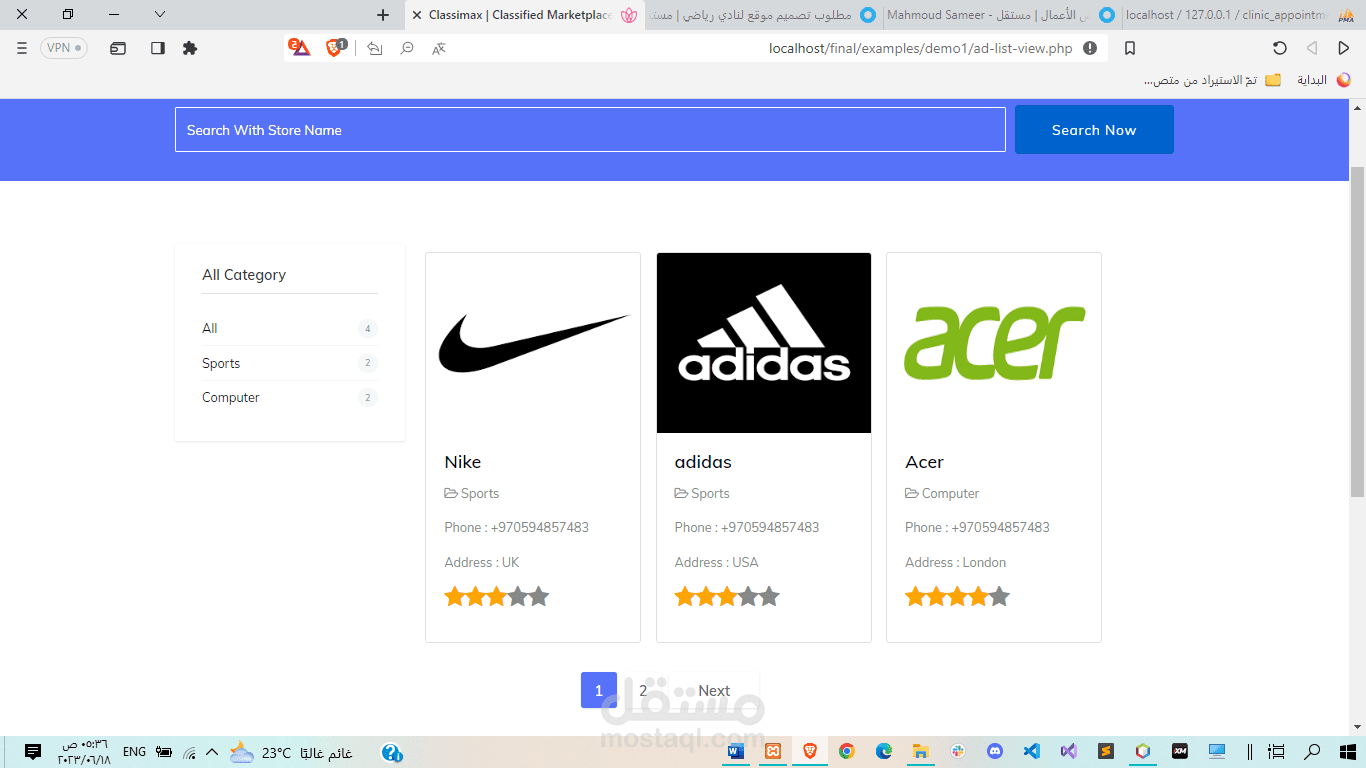Open the extensions puzzle icon
The width and height of the screenshot is (1366, 768).
coord(190,48)
